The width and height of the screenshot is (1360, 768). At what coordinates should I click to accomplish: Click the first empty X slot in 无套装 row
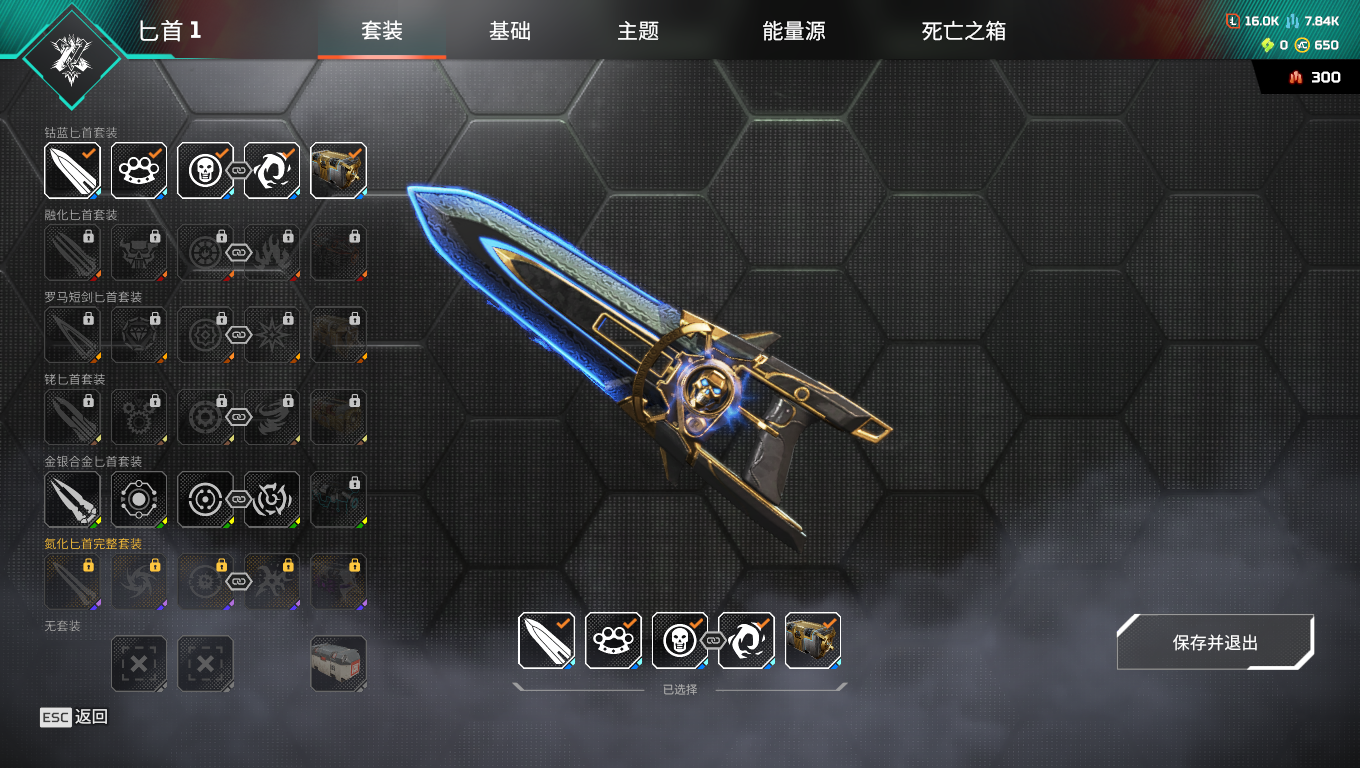tap(139, 663)
